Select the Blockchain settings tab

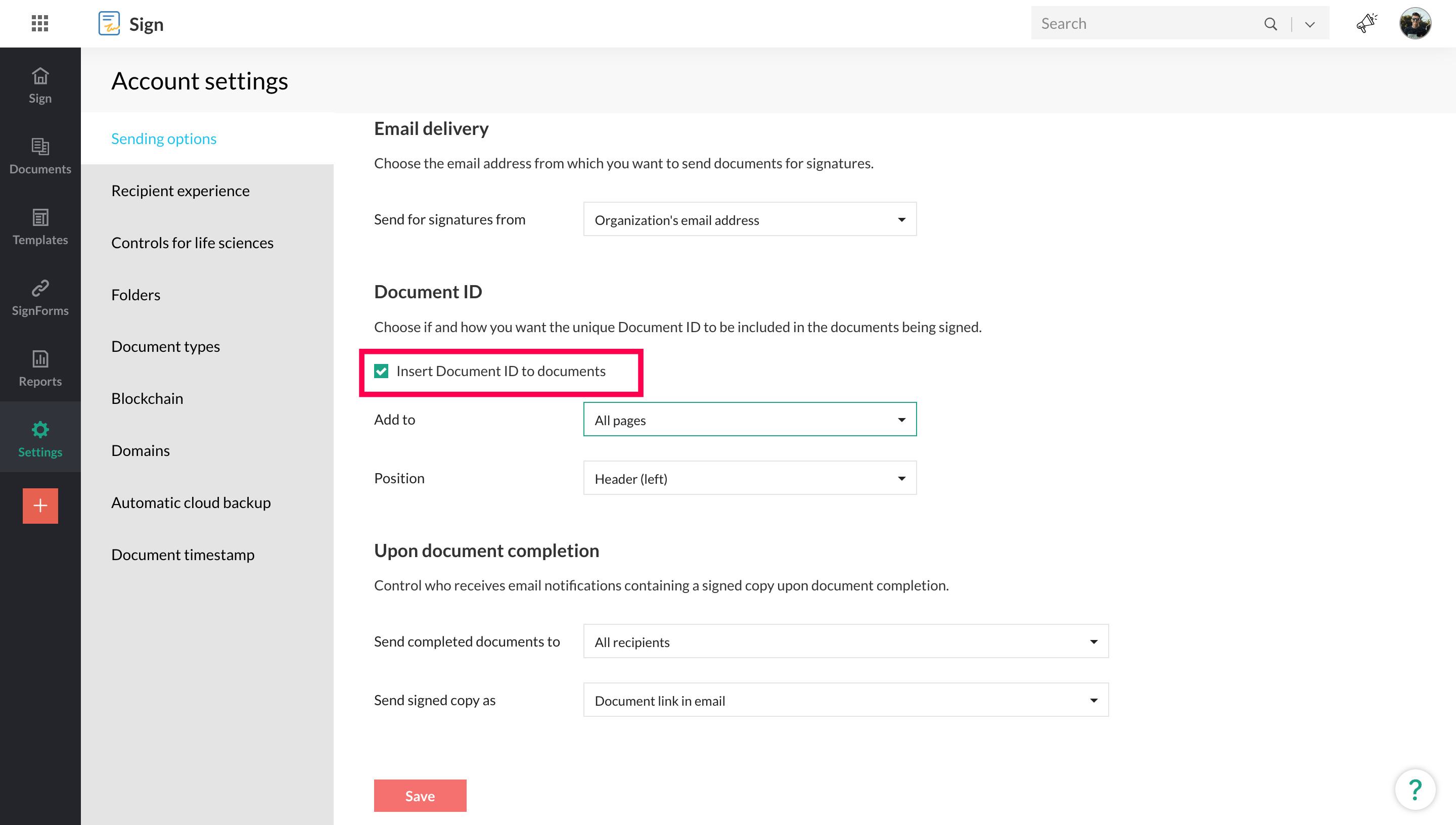(x=147, y=398)
